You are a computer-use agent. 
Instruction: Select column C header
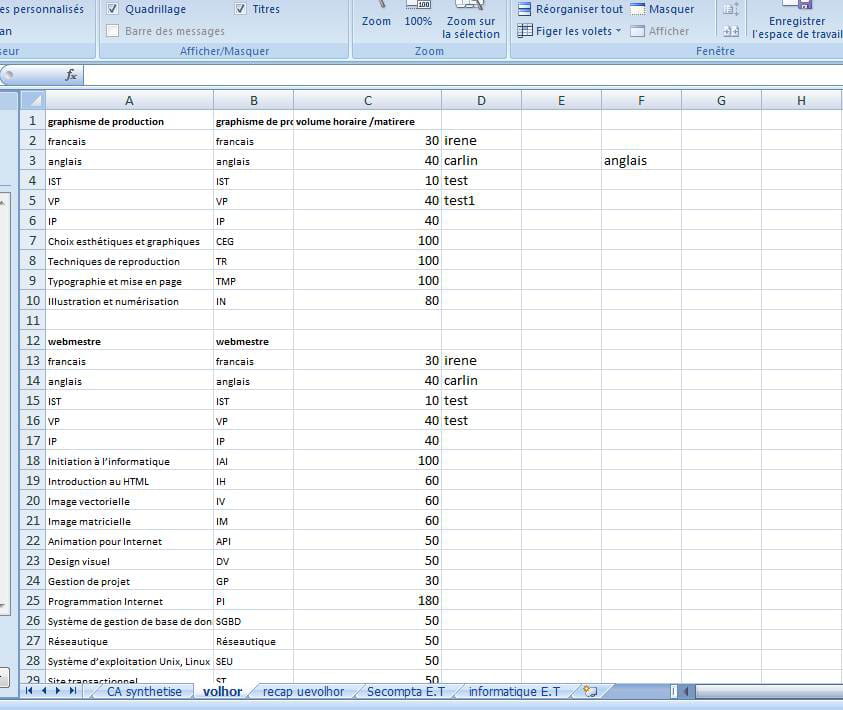pyautogui.click(x=367, y=100)
